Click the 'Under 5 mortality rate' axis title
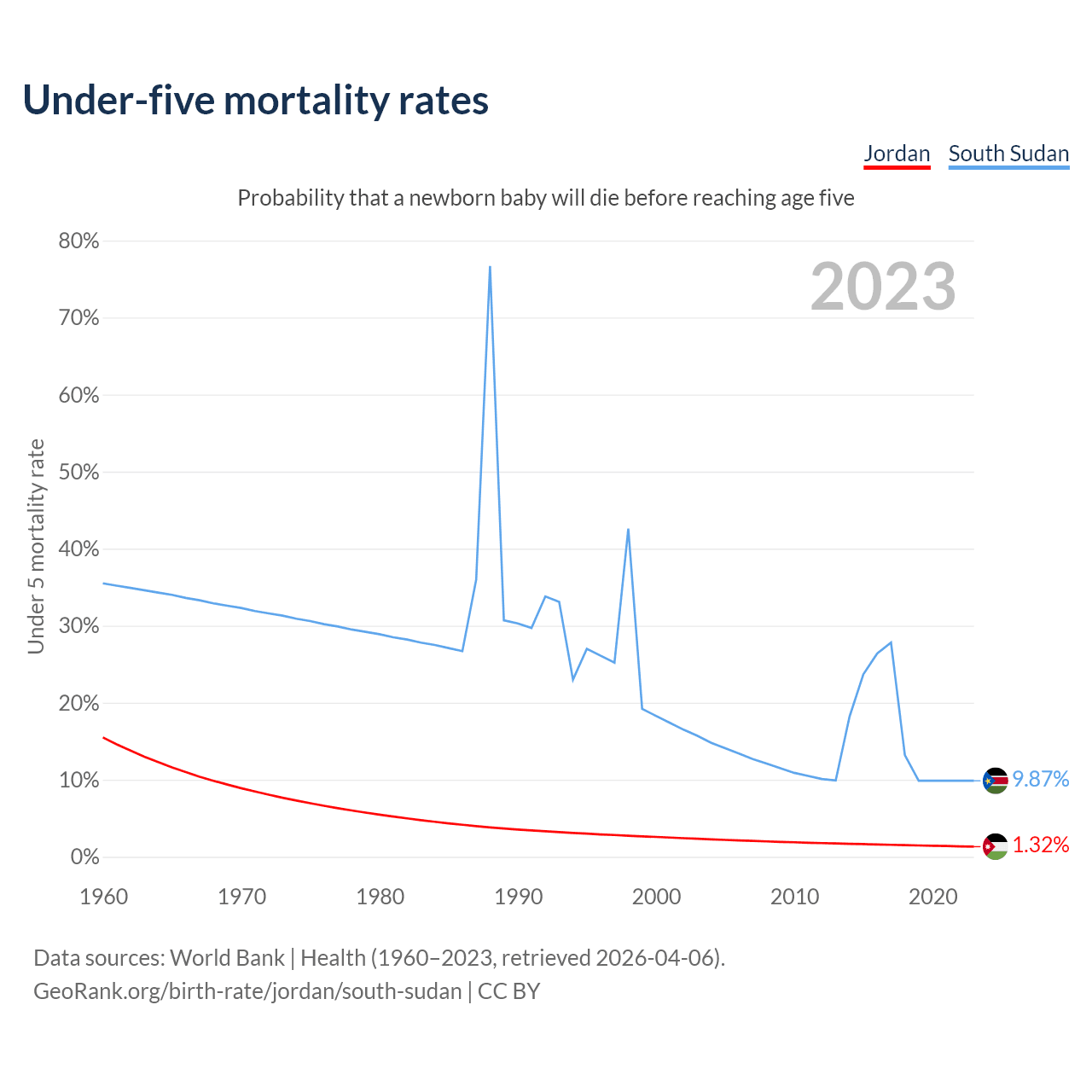The image size is (1092, 1092). click(x=36, y=546)
